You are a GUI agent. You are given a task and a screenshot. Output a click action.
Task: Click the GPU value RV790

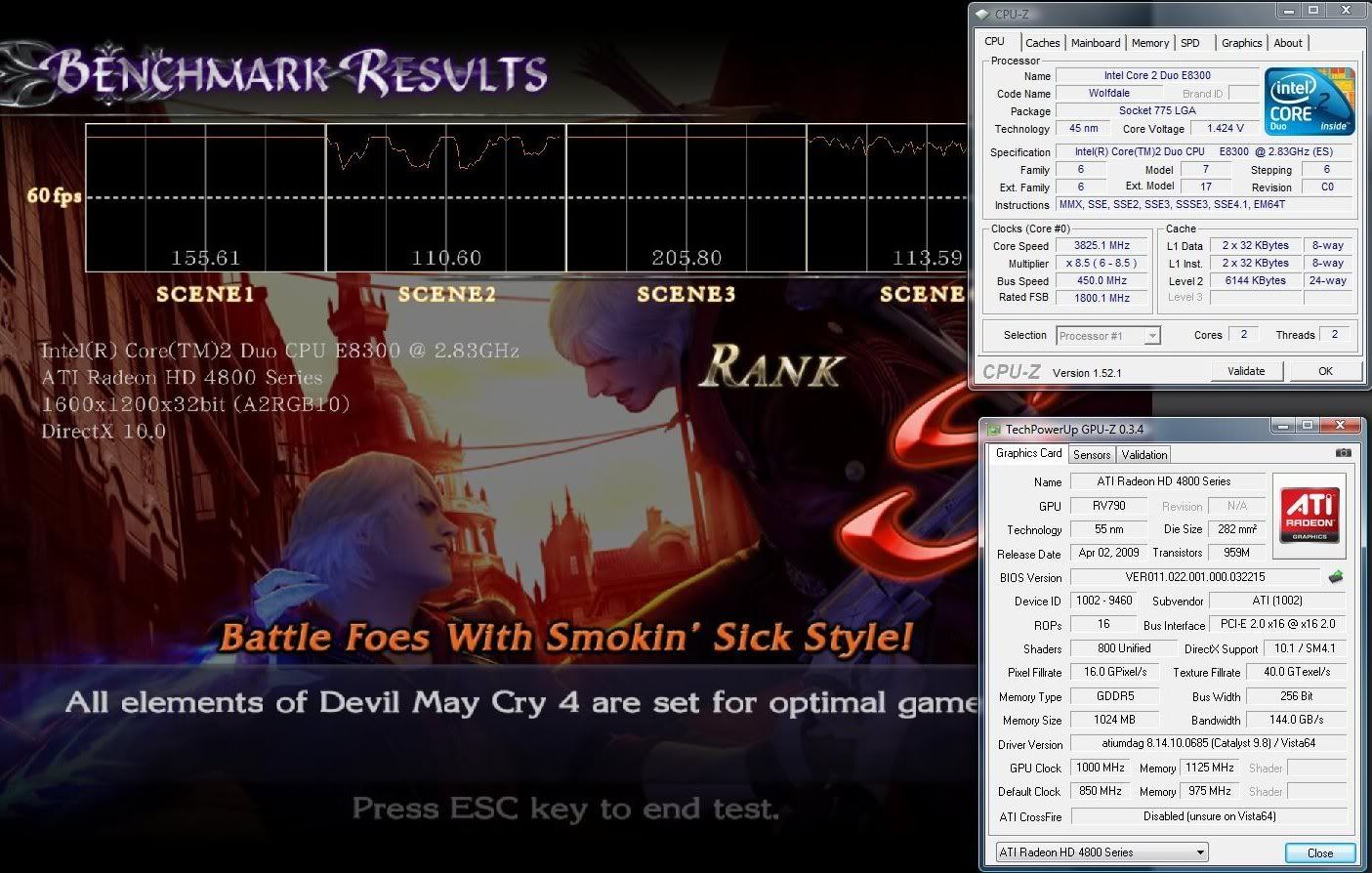1108,506
